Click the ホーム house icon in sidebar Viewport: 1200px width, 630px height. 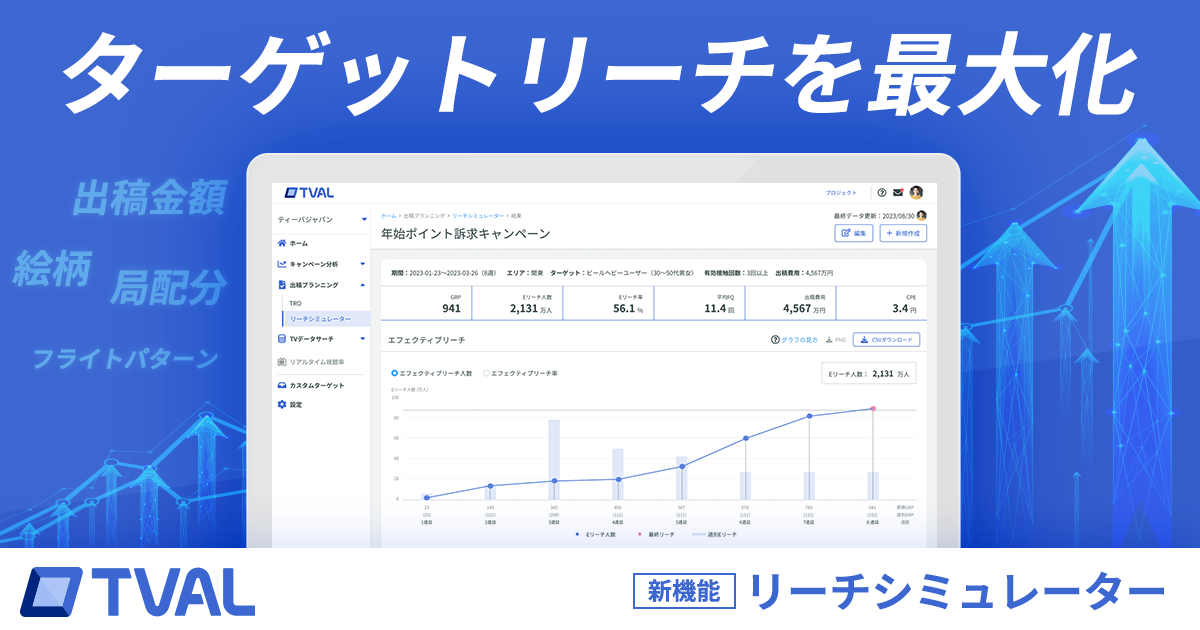(282, 243)
